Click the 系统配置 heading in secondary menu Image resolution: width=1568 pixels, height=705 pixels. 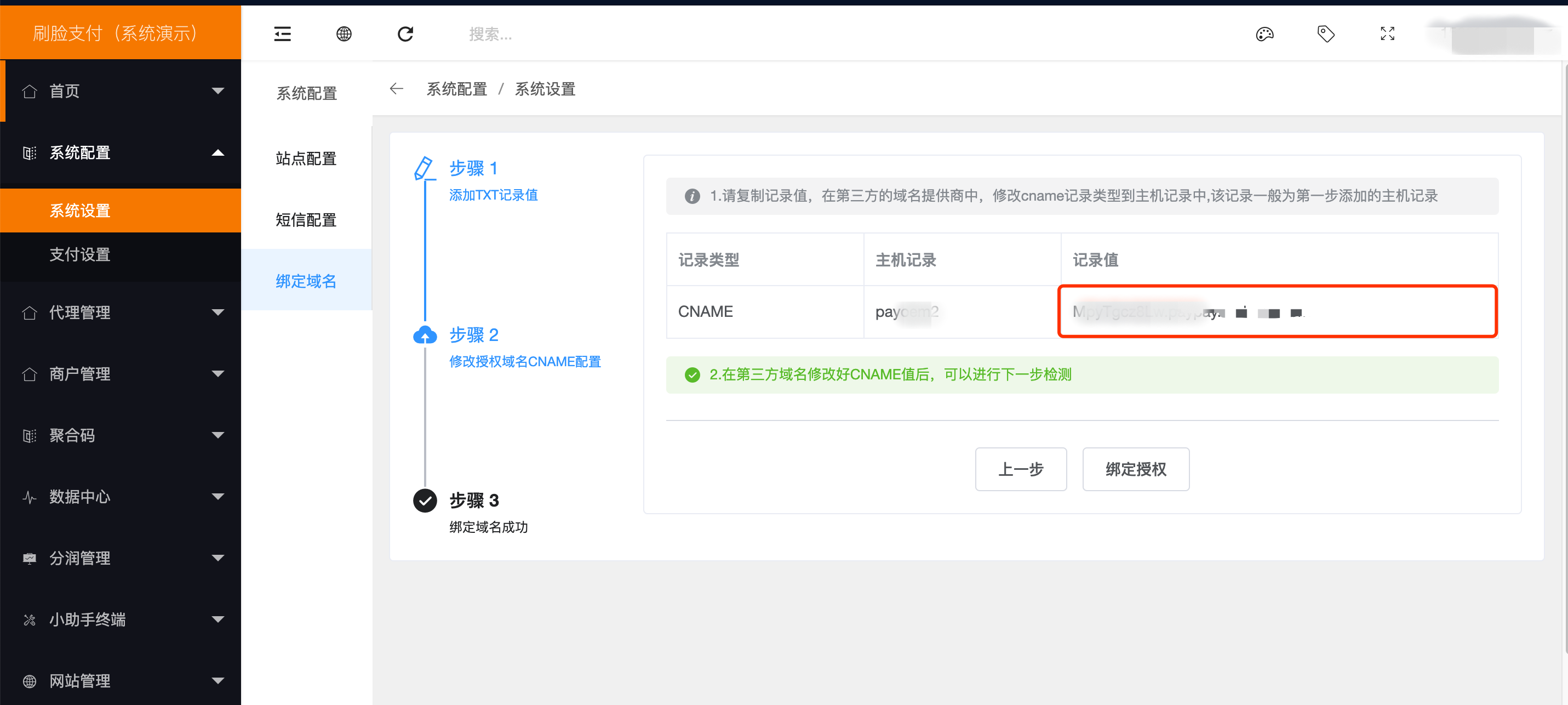point(306,93)
